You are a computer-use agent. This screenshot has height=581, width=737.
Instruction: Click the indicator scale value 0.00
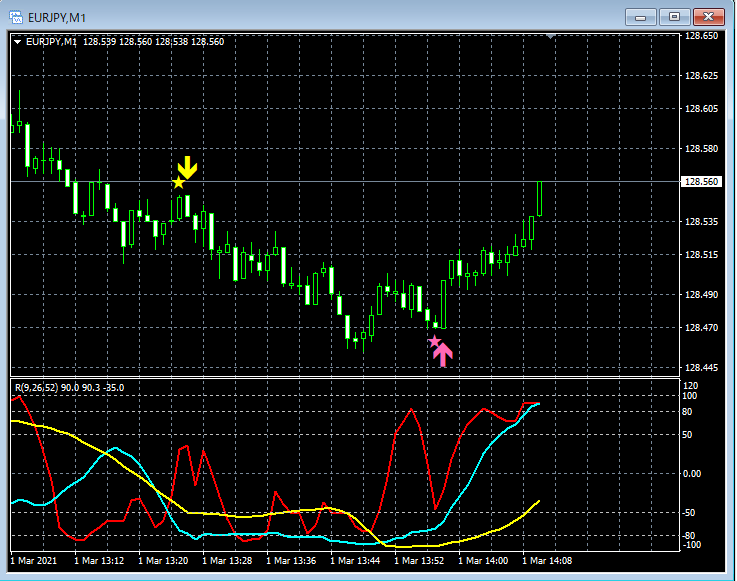(691, 474)
